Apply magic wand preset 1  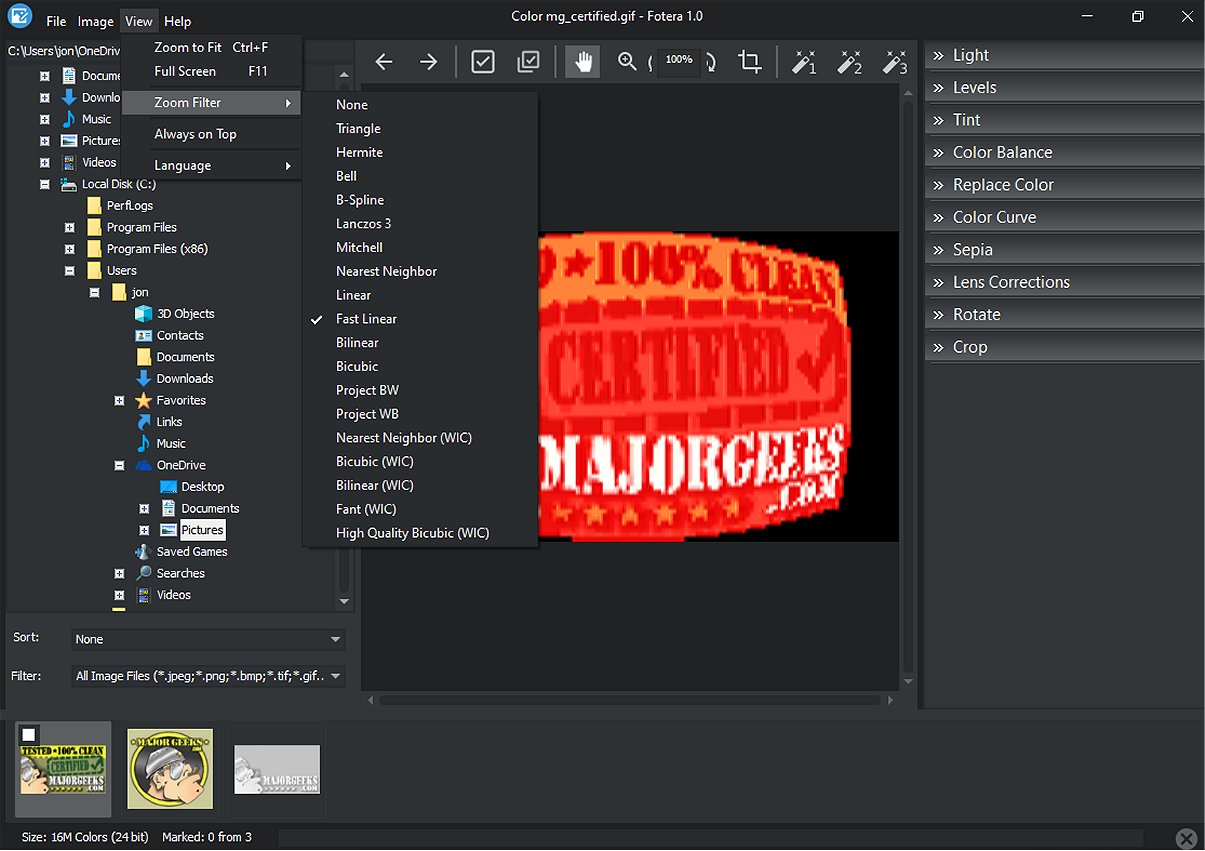point(804,62)
